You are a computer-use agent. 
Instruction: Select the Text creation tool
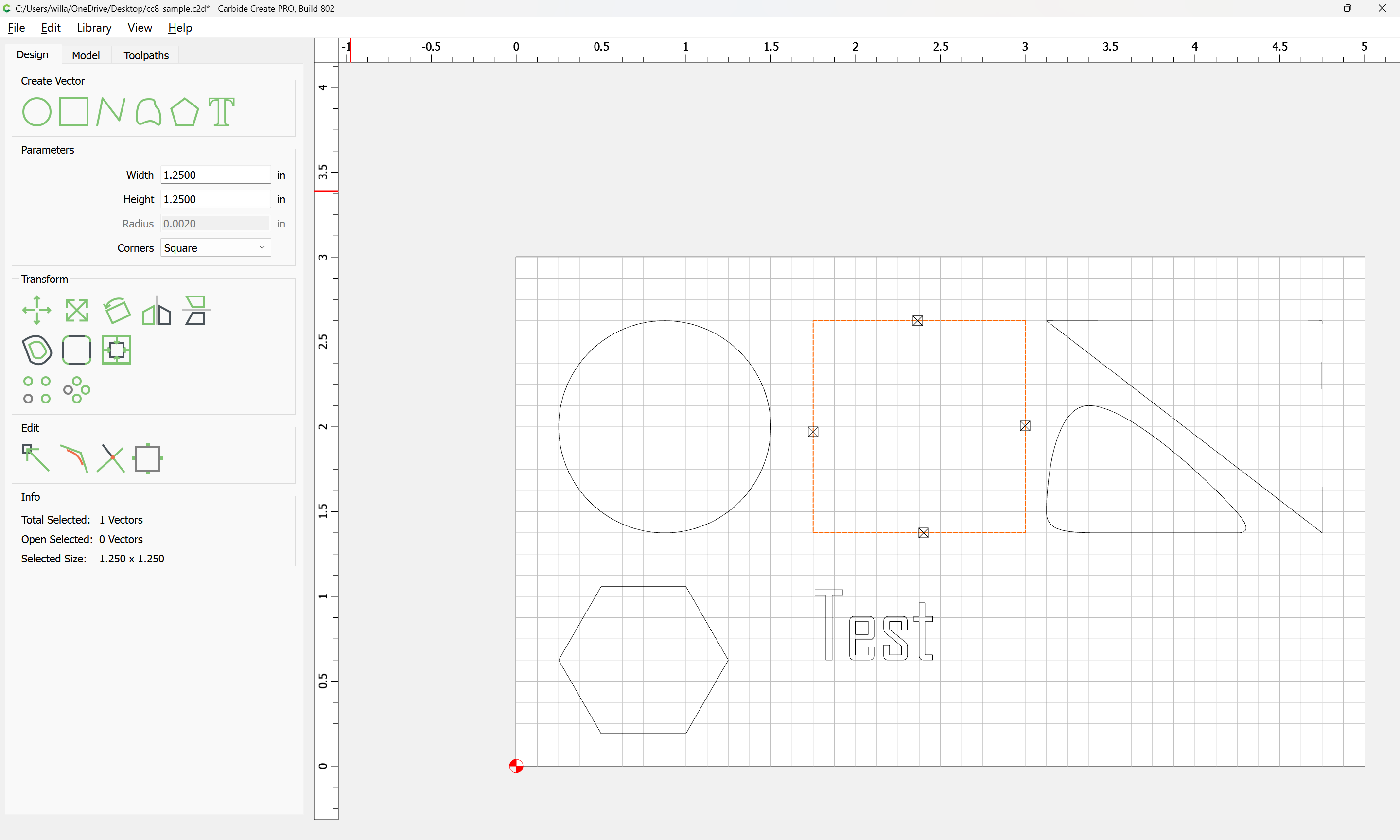(x=222, y=111)
